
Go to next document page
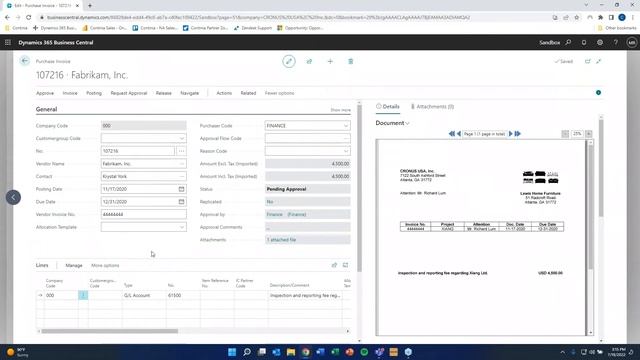coord(510,134)
